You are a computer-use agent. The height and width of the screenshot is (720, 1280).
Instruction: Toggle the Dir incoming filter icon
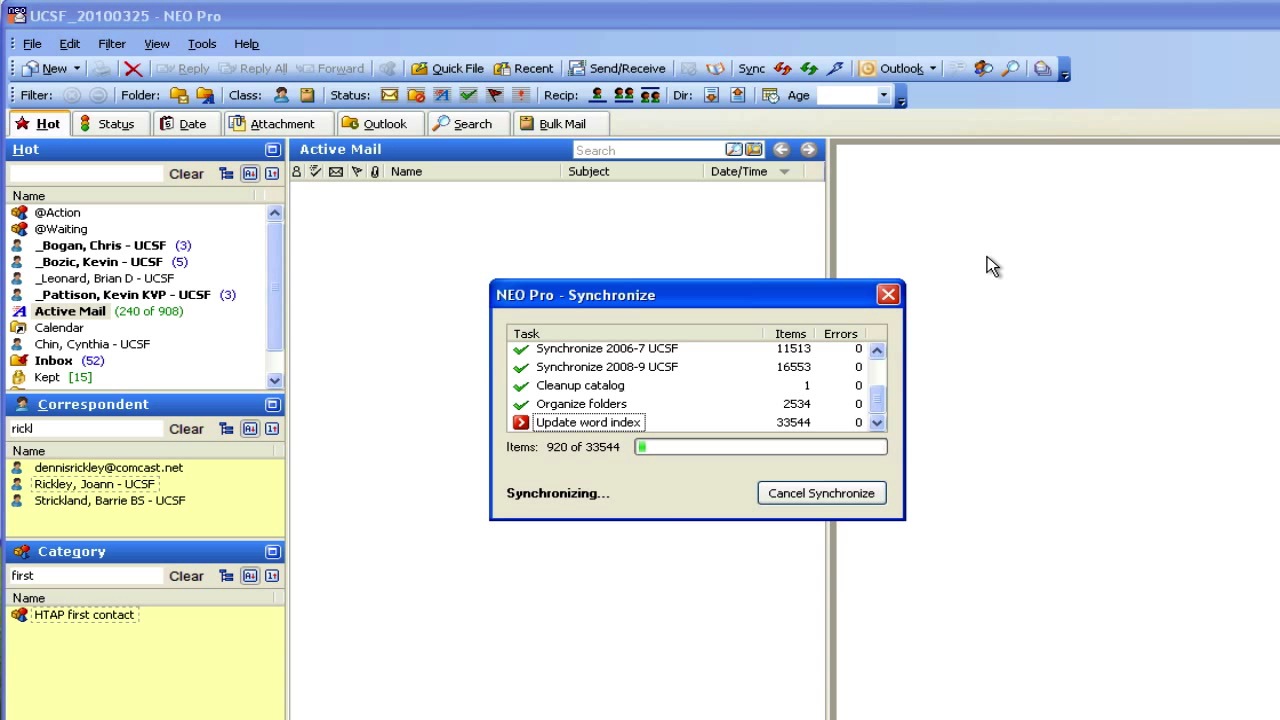tap(711, 95)
